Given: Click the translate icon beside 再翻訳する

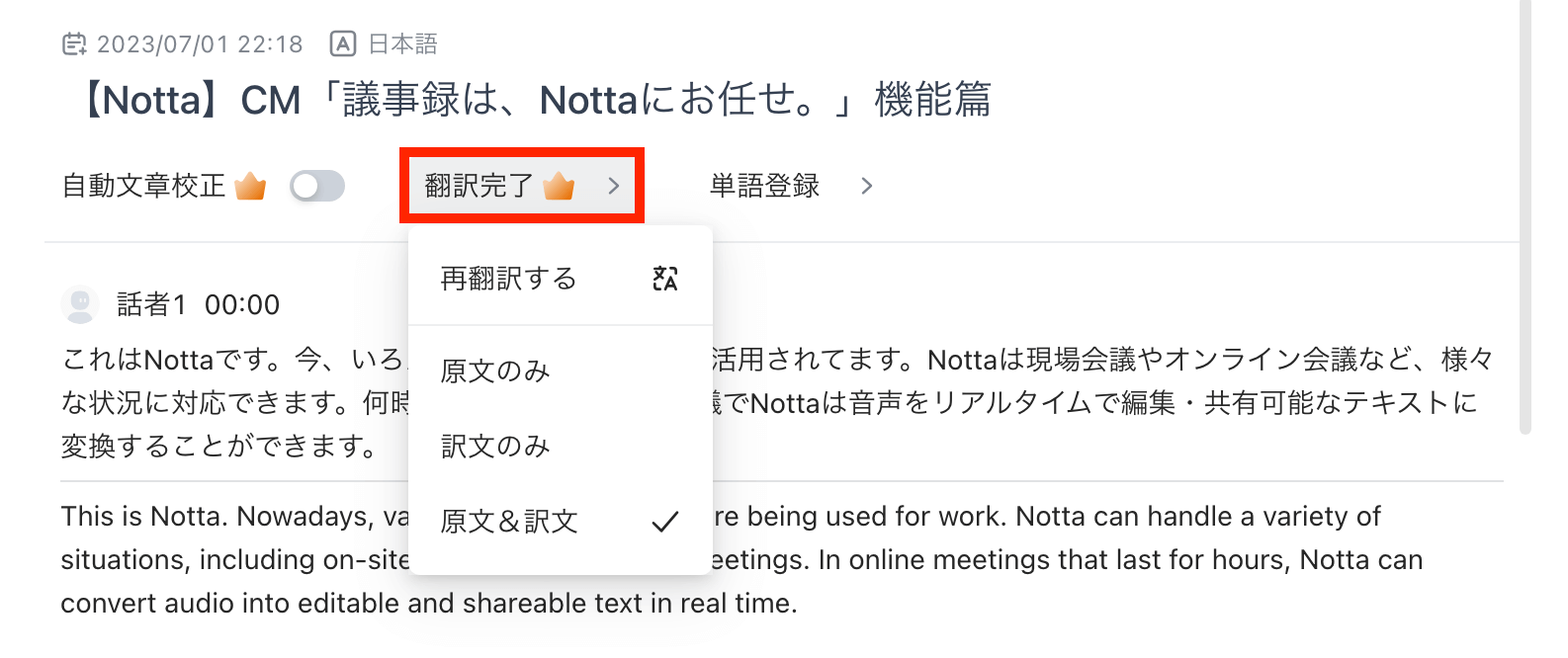Looking at the screenshot, I should (665, 279).
